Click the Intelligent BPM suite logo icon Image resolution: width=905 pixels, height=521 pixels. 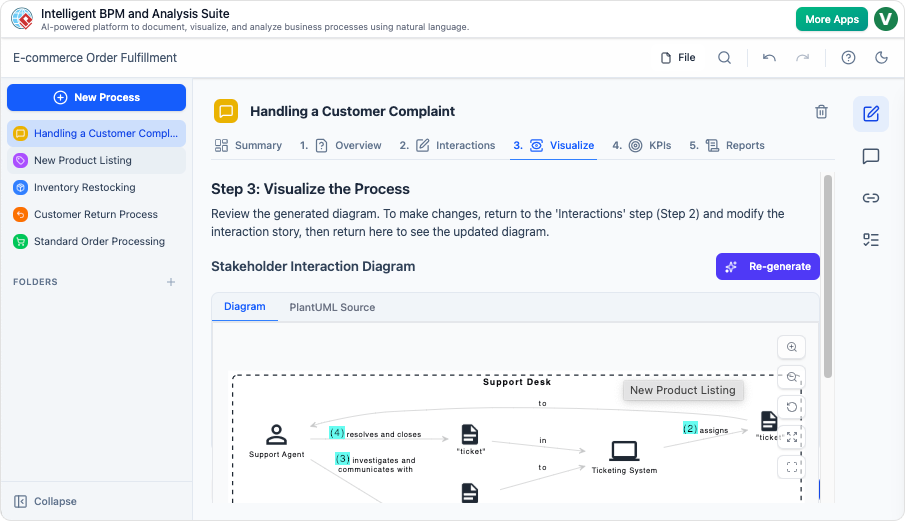[23, 18]
